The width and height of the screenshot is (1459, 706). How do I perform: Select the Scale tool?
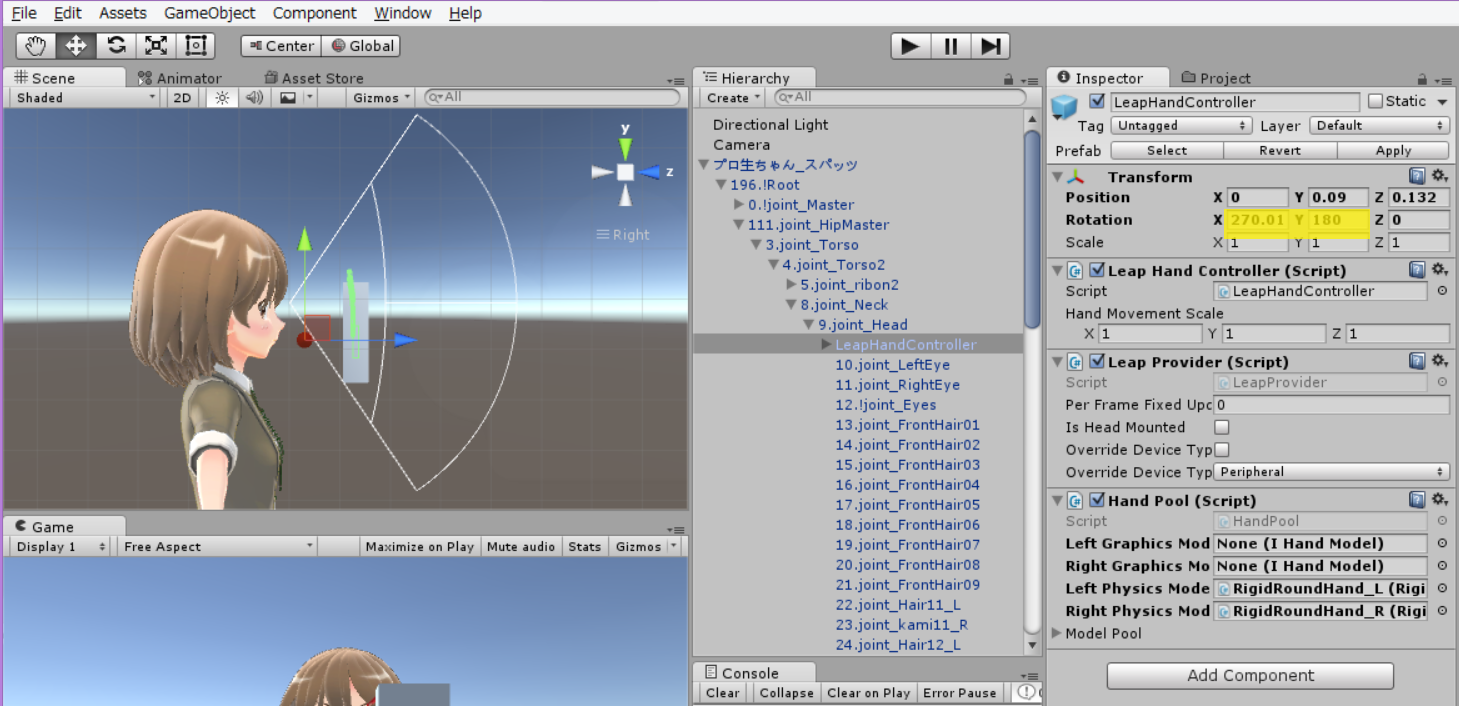click(x=154, y=45)
